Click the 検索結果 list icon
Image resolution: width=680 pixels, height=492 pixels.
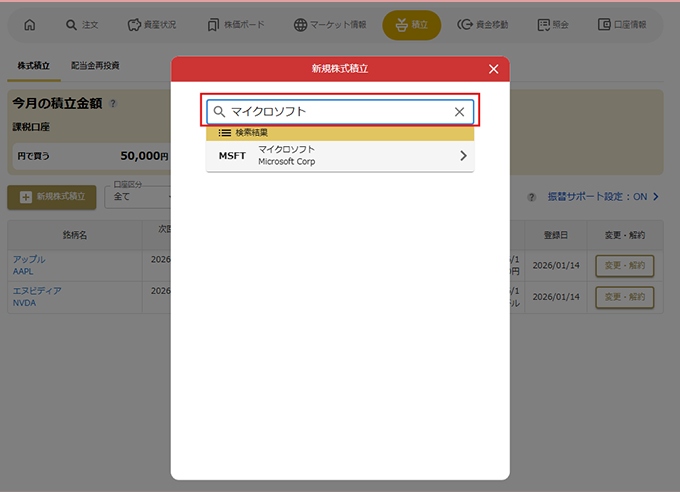coord(224,133)
